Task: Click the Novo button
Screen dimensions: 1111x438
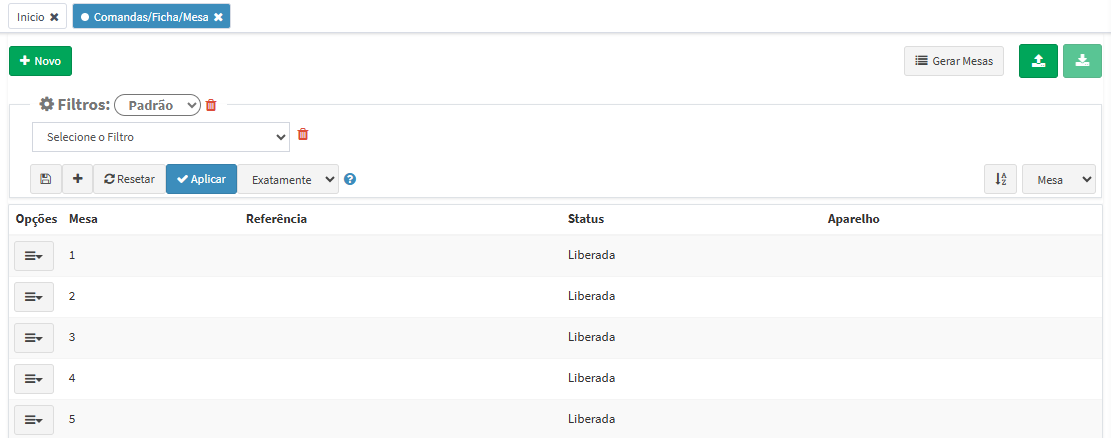Action: [x=40, y=61]
